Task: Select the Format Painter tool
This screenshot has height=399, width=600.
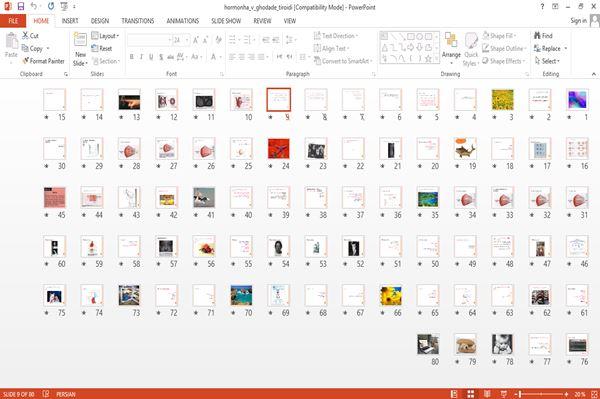Action: [x=43, y=61]
